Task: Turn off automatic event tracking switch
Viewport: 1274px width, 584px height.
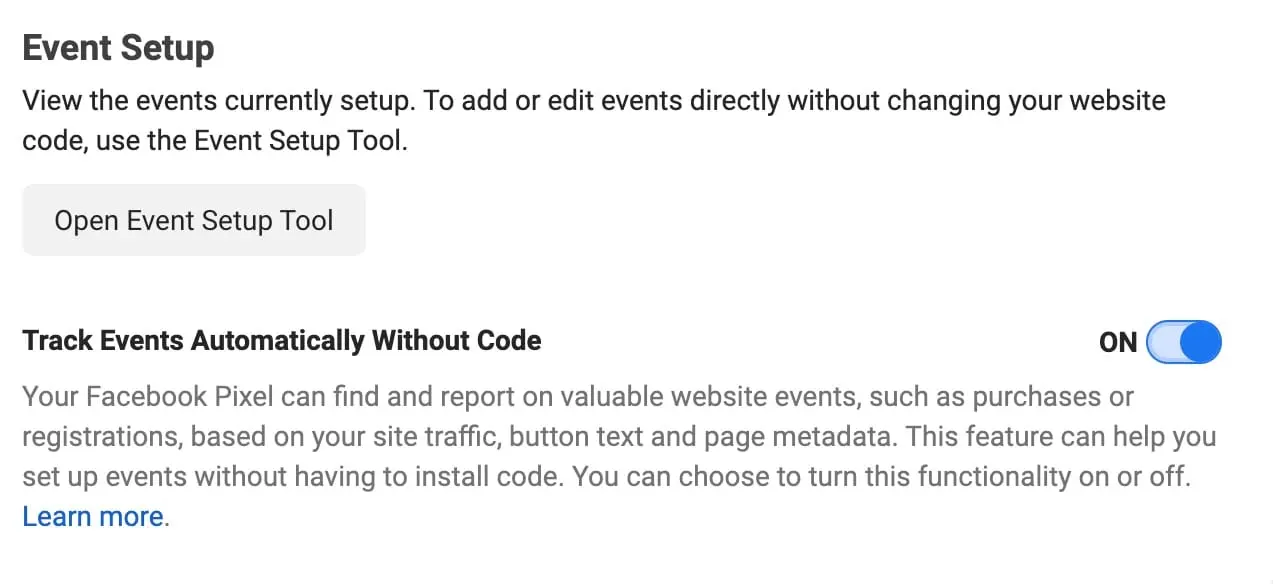Action: [1183, 342]
